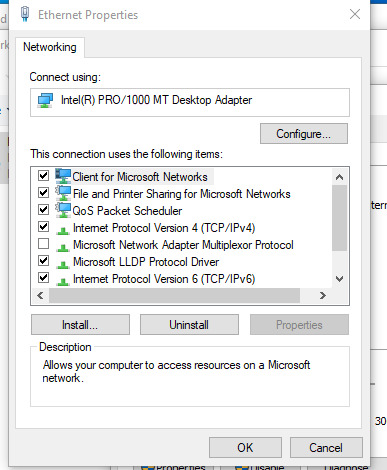Click the description text about Microsoft network
Image resolution: width=387 pixels, height=470 pixels.
[176, 371]
